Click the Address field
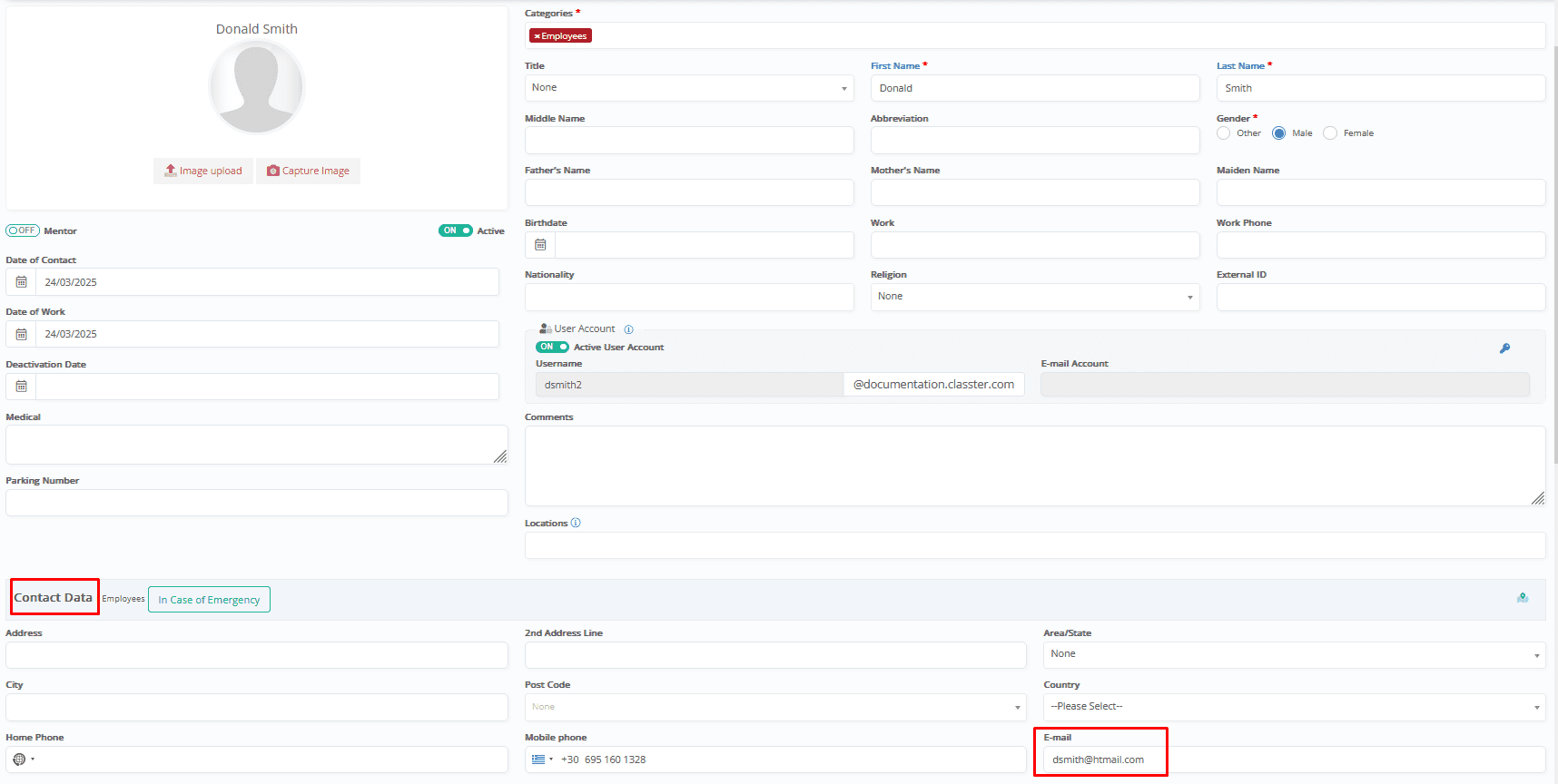This screenshot has height=784, width=1558. [257, 655]
